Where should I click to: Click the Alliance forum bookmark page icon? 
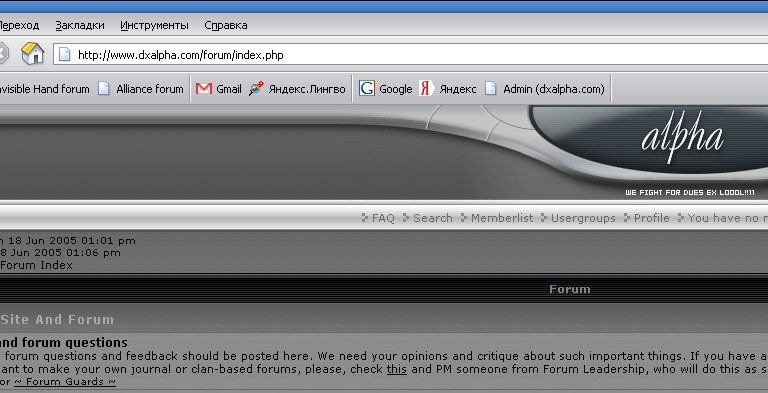click(x=103, y=89)
